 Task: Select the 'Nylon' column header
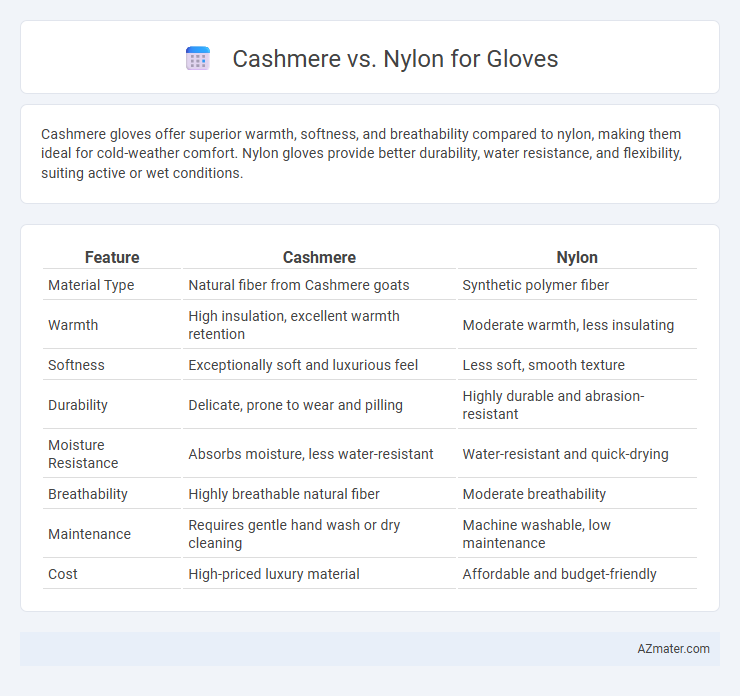pos(577,257)
